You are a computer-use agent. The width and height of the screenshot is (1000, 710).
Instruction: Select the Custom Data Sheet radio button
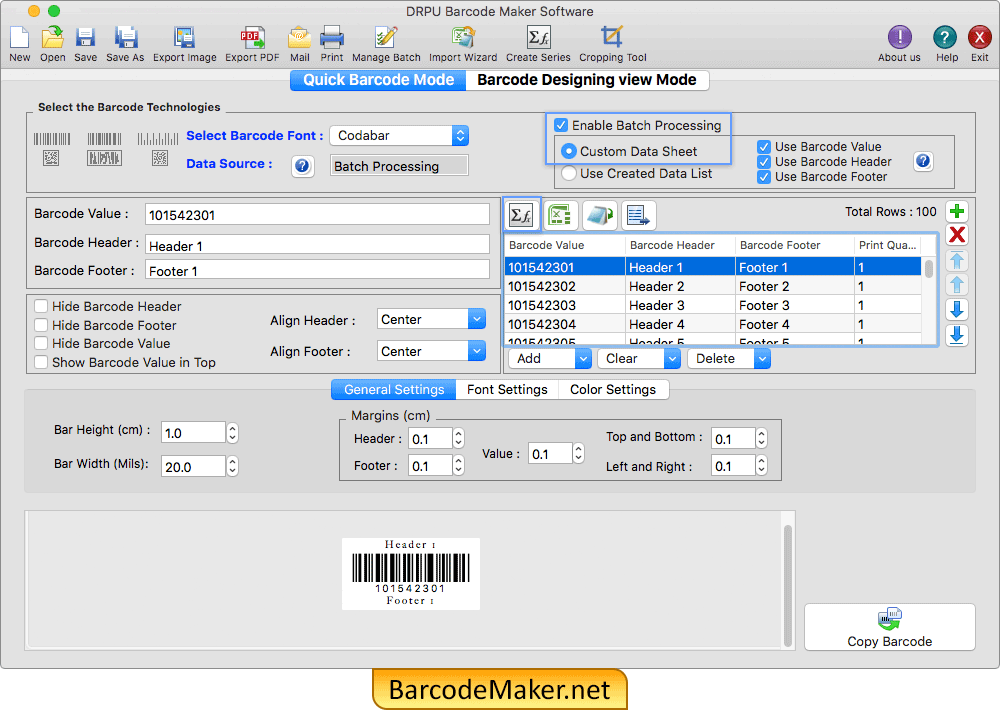click(x=568, y=151)
